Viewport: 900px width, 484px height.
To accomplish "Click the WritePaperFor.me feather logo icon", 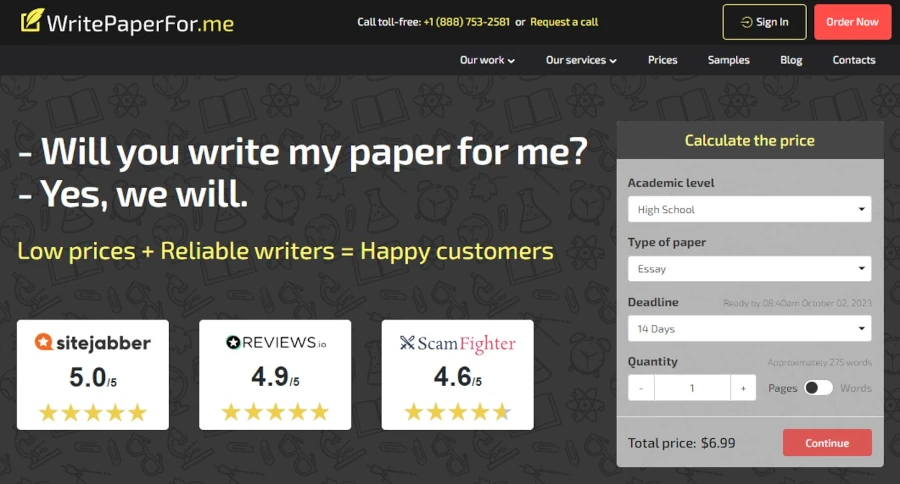I will [x=32, y=20].
